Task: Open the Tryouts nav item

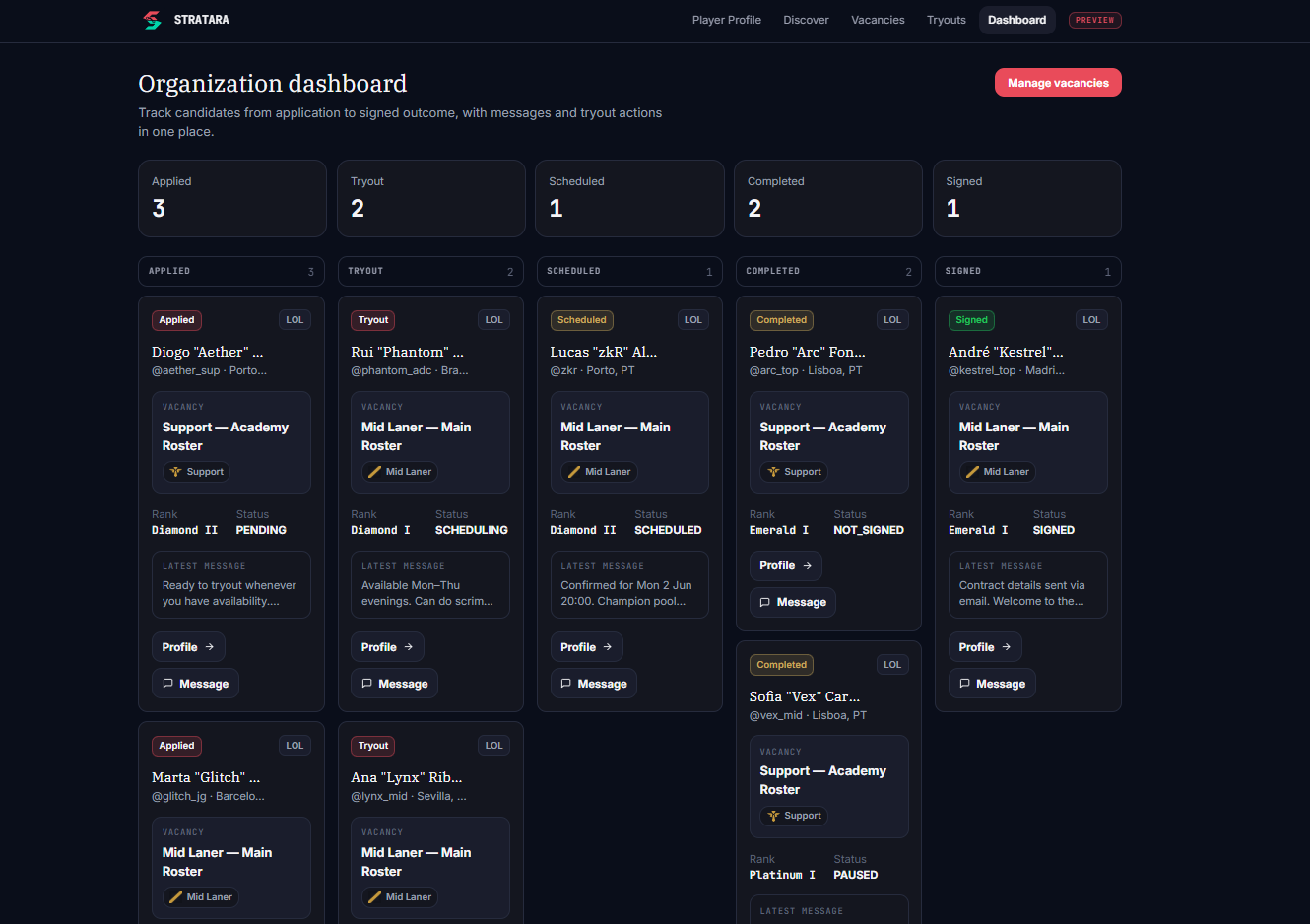Action: [x=946, y=20]
